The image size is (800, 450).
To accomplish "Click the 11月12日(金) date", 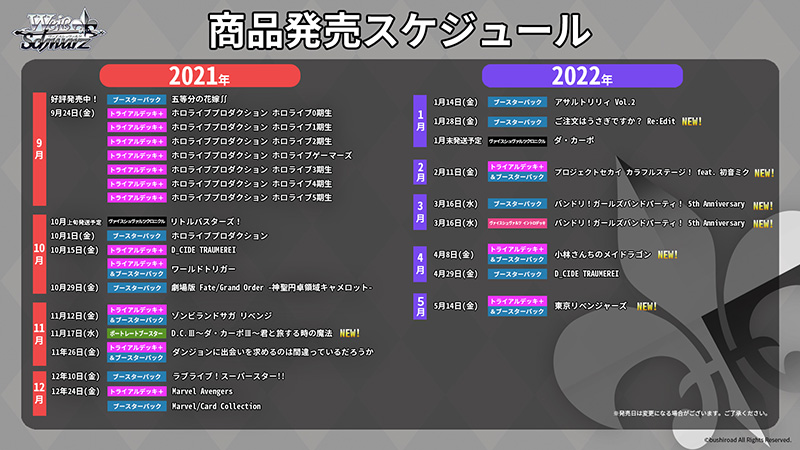I will point(74,316).
